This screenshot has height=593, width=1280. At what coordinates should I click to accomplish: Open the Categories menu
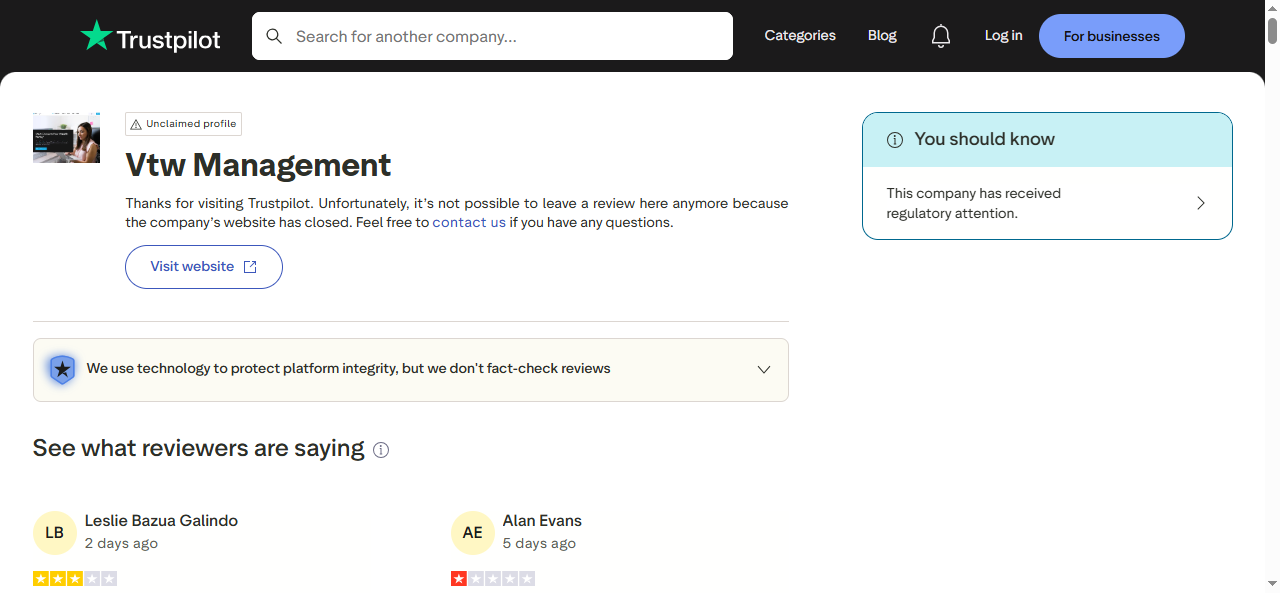coord(800,36)
